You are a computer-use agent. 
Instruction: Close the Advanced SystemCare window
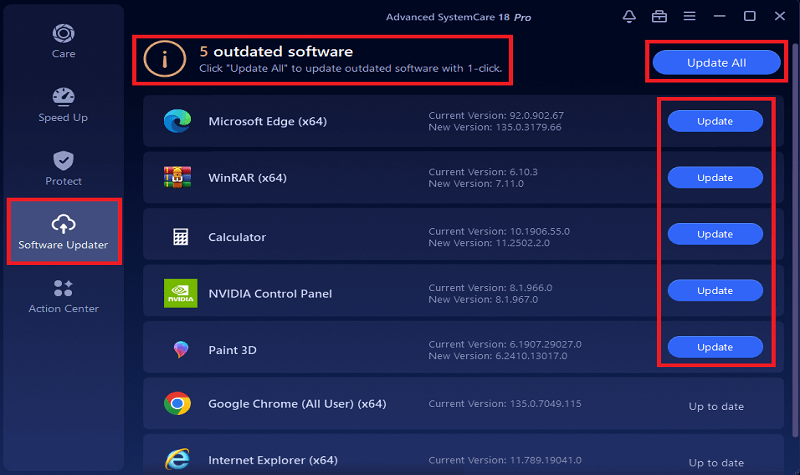(780, 16)
